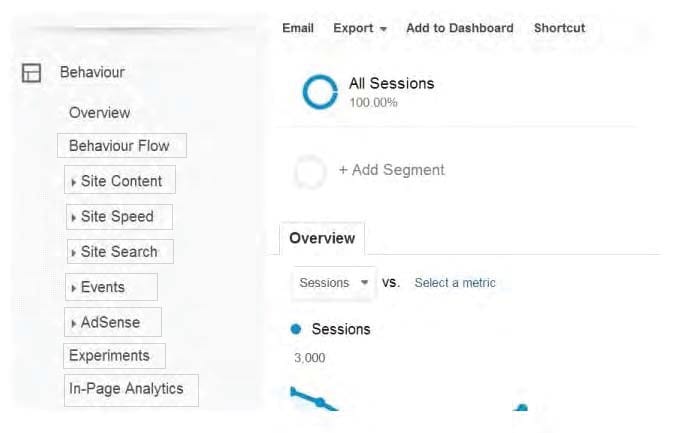This screenshot has height=433, width=693.
Task: Open the Sessions metric dropdown
Action: 333,283
